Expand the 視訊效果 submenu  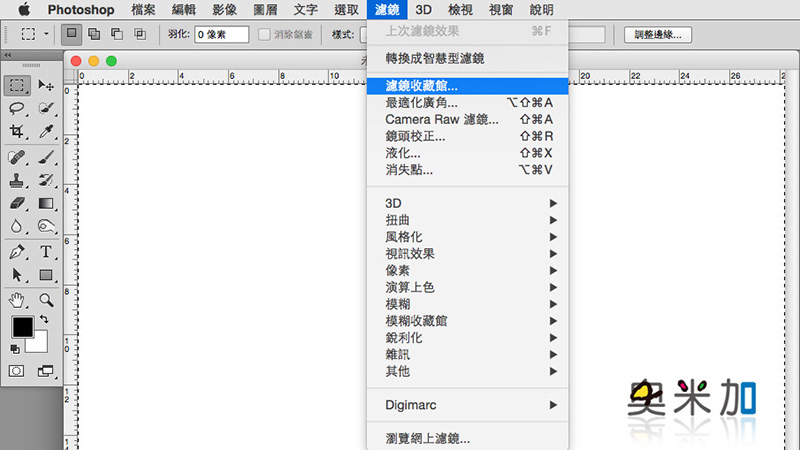[467, 254]
